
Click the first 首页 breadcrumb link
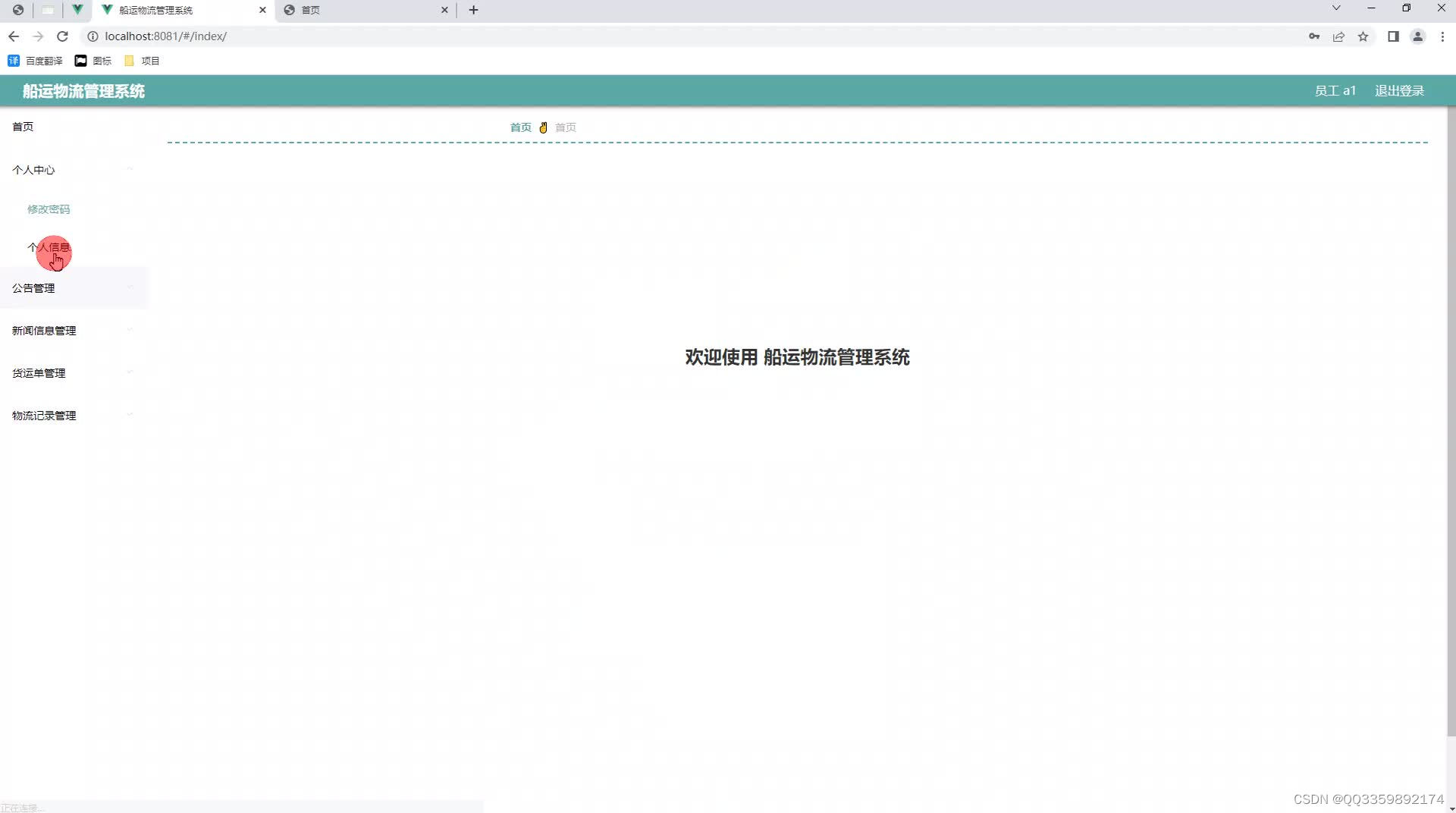(x=520, y=127)
